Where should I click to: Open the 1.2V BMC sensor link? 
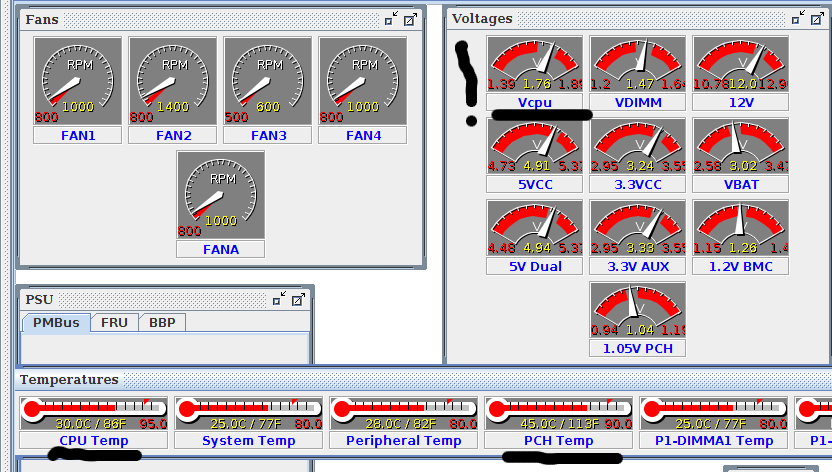740,266
